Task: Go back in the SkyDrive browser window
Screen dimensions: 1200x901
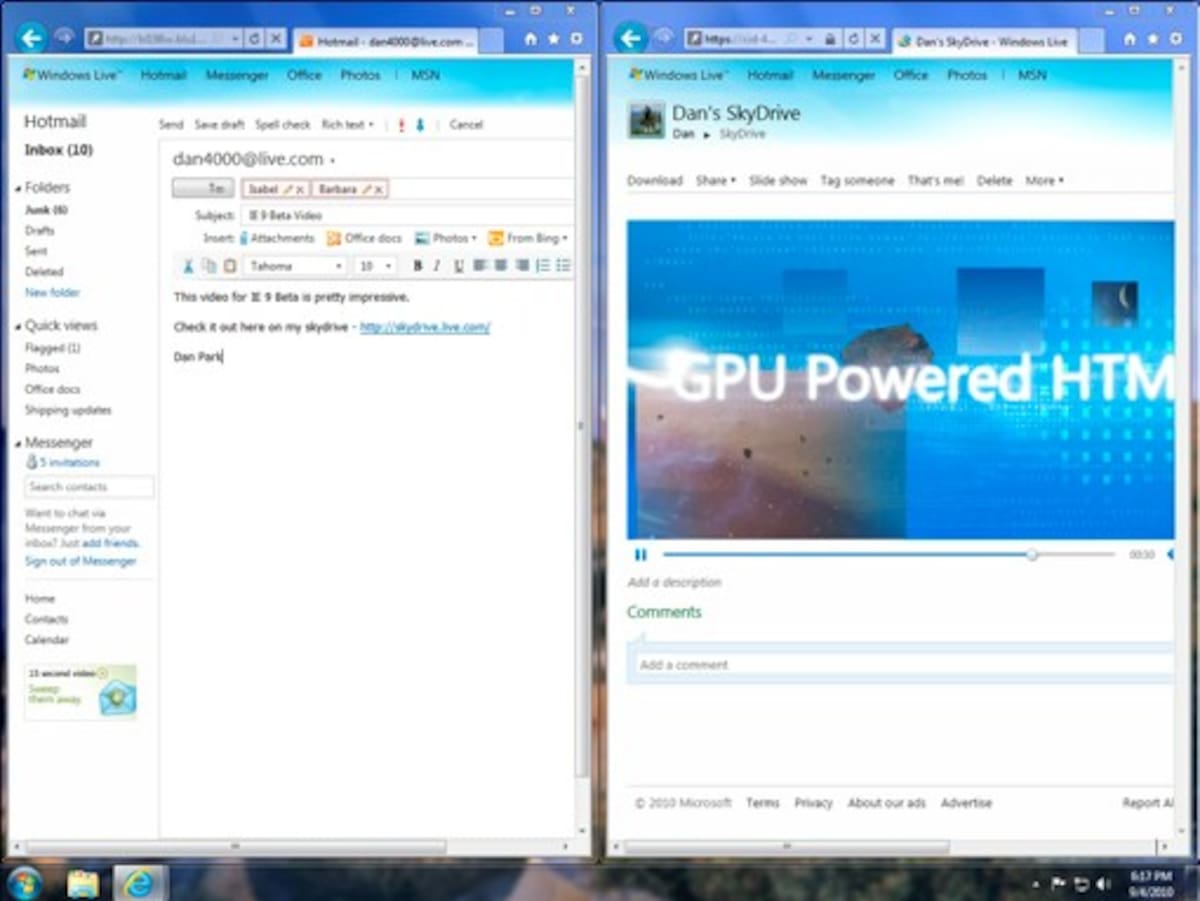Action: point(630,39)
